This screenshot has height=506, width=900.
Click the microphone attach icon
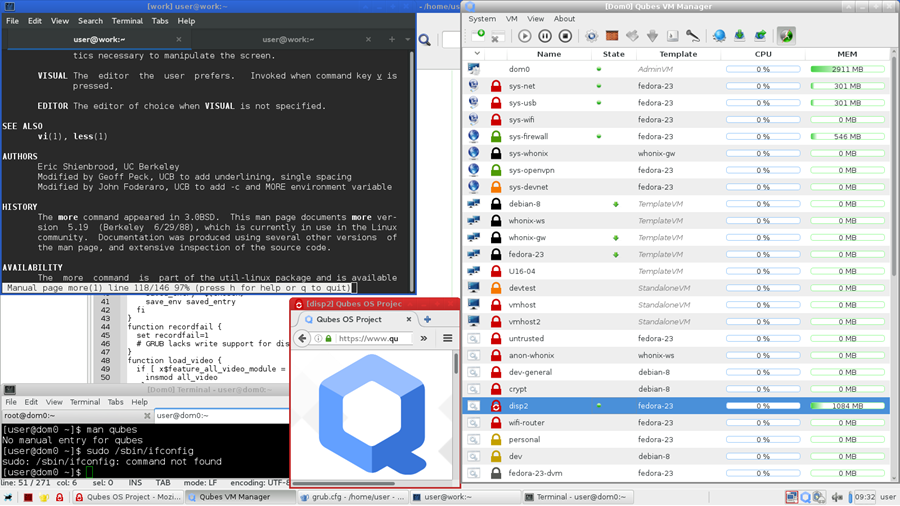(693, 36)
